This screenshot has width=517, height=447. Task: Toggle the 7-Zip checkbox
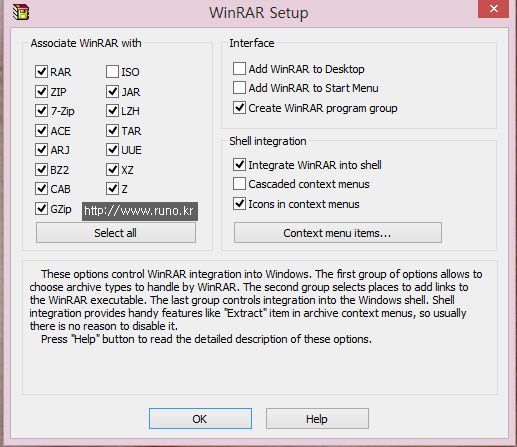[41, 111]
